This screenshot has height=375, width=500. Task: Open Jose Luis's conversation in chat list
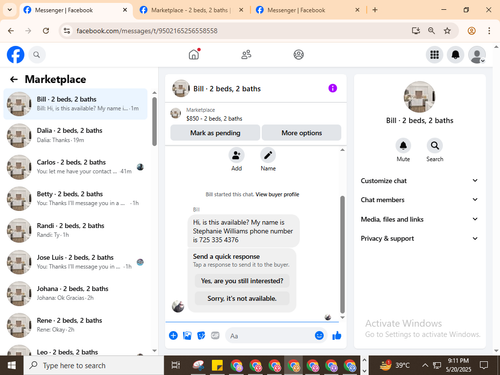[75, 262]
